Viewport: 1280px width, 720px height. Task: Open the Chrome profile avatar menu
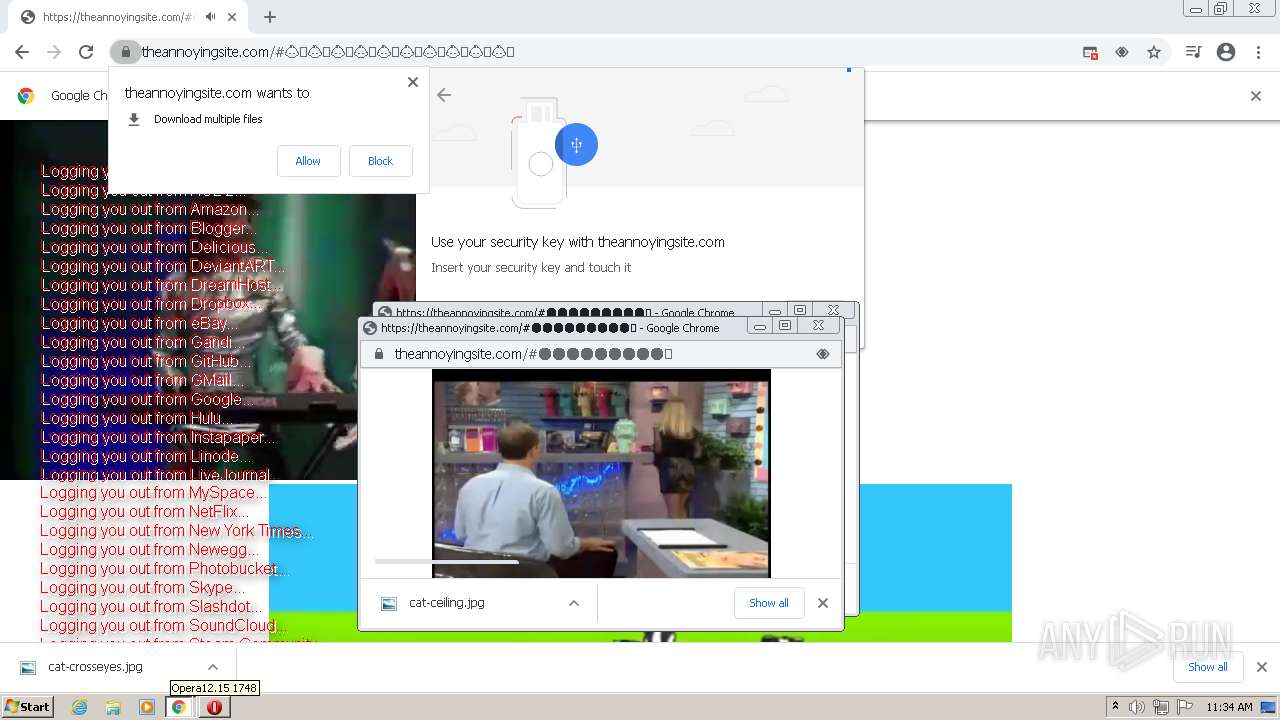coord(1226,52)
